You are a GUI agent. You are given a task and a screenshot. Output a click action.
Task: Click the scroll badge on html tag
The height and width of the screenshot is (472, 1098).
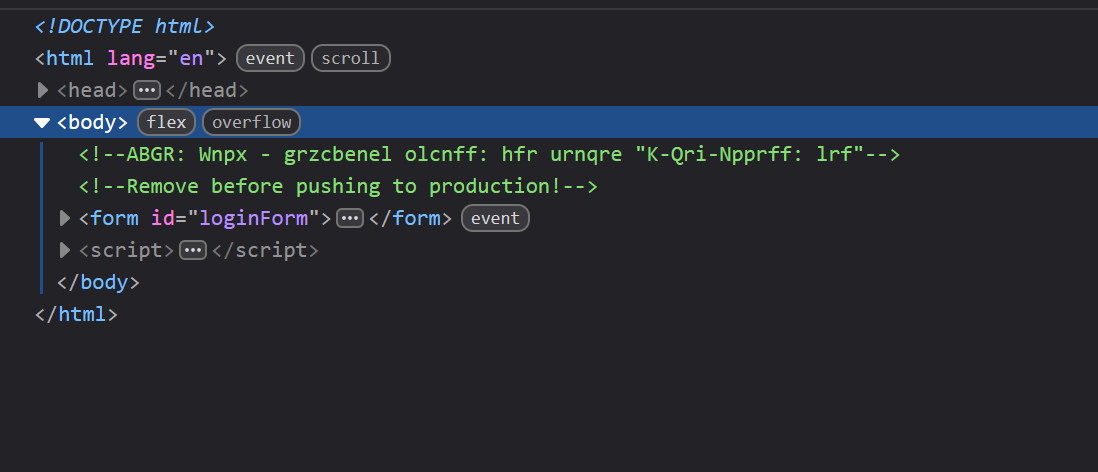click(x=350, y=58)
